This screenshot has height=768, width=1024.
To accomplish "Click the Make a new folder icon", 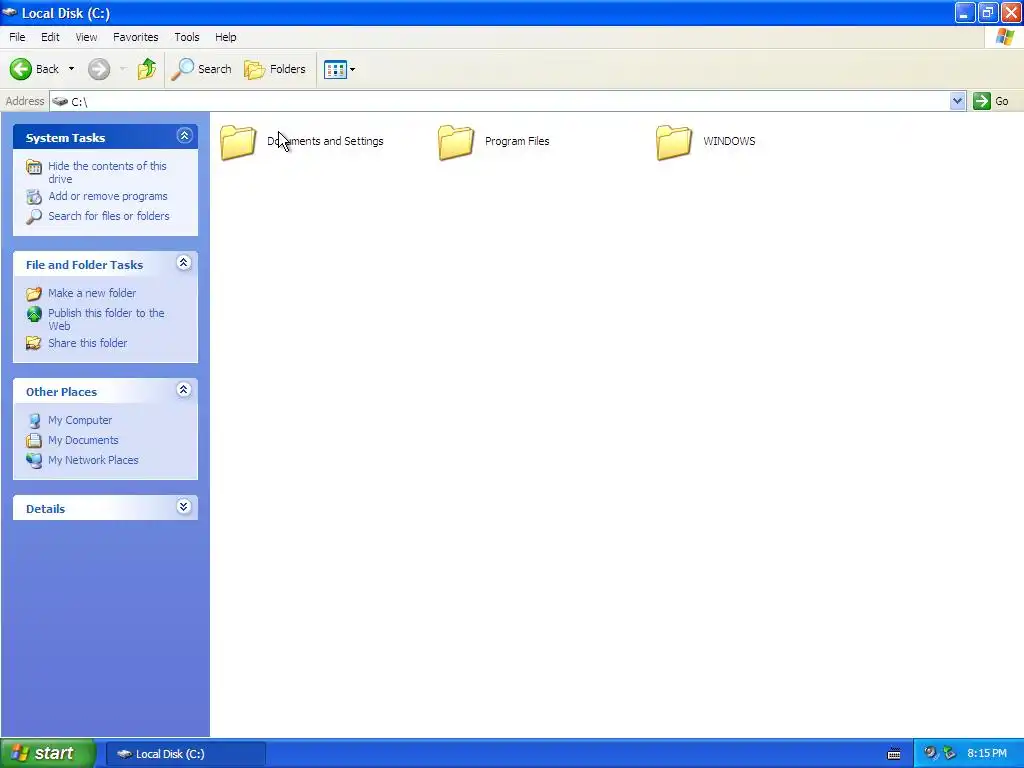I will pyautogui.click(x=34, y=294).
